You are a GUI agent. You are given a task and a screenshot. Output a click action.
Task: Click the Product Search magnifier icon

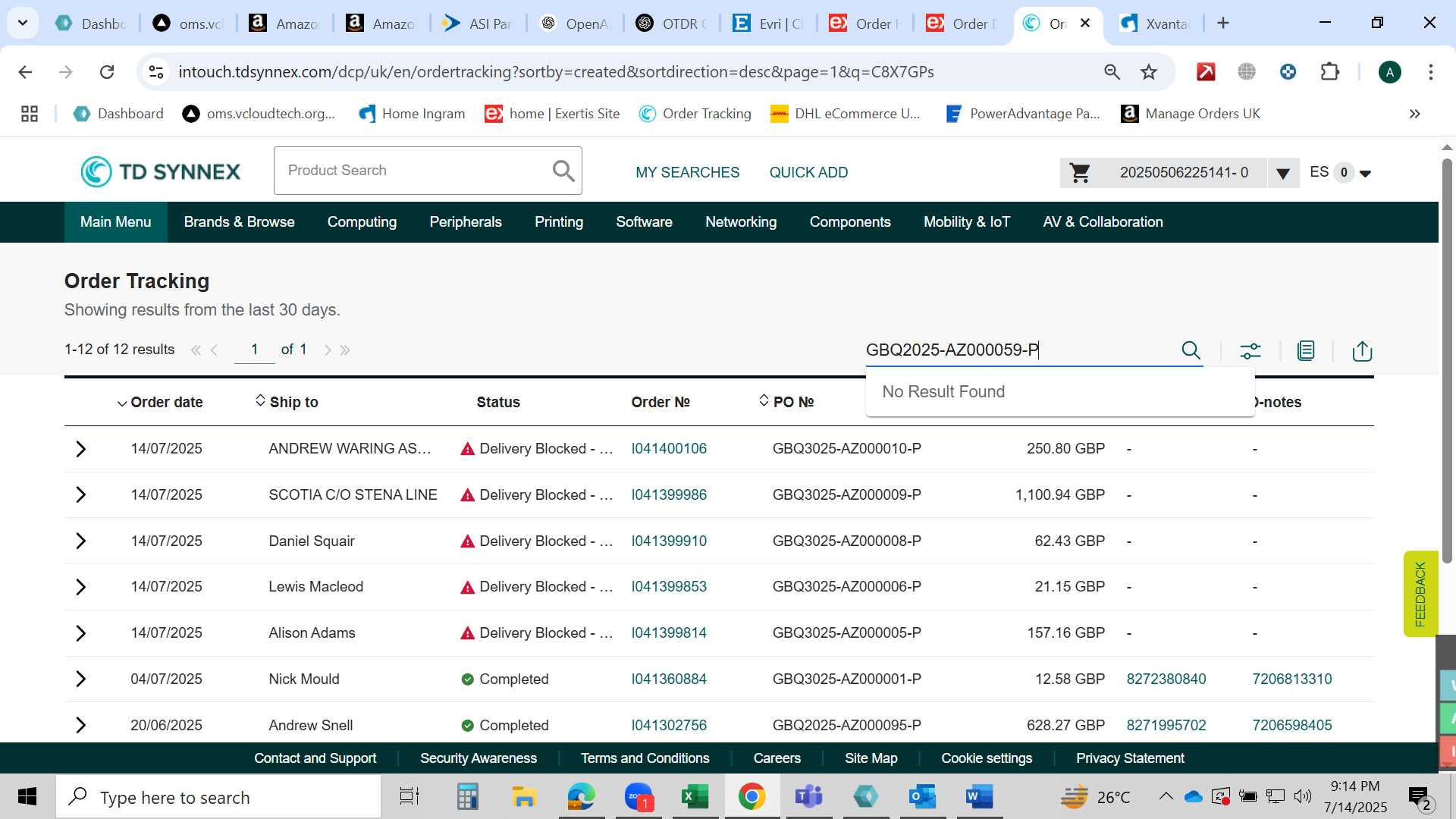(563, 171)
